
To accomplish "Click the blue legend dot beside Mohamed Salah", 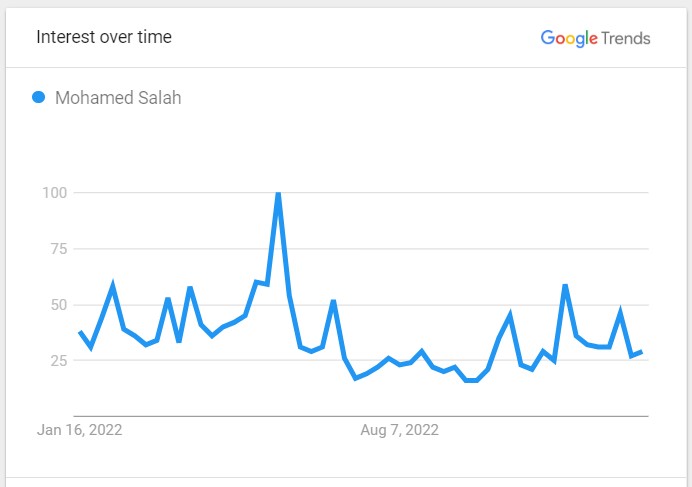I will coord(38,97).
